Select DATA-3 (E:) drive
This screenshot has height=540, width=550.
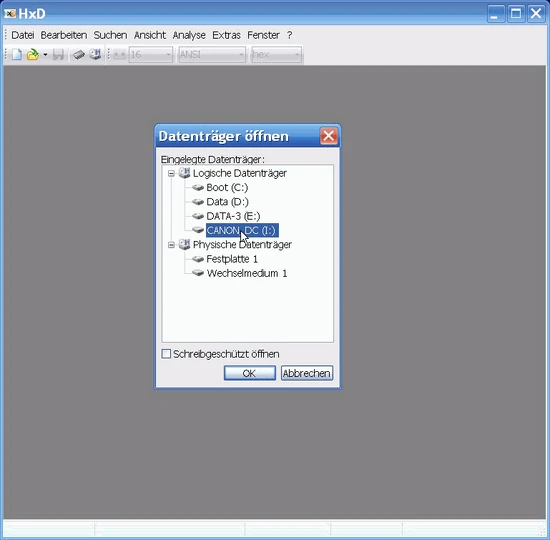click(x=233, y=216)
